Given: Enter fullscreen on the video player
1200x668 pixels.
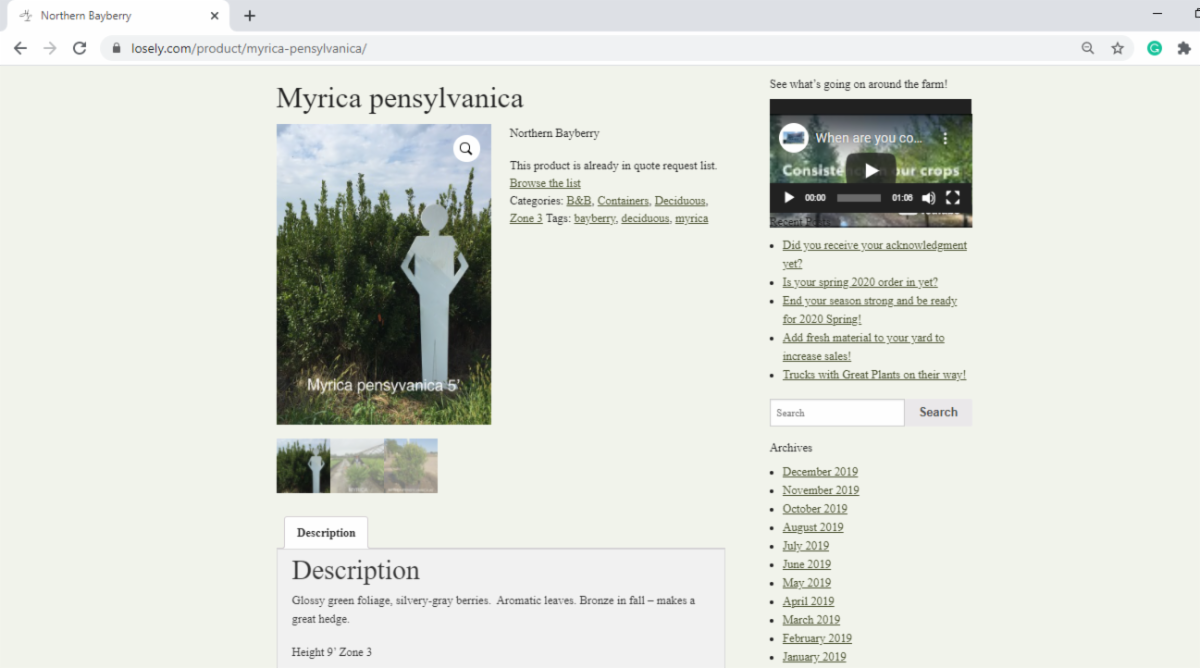Looking at the screenshot, I should click(x=953, y=198).
